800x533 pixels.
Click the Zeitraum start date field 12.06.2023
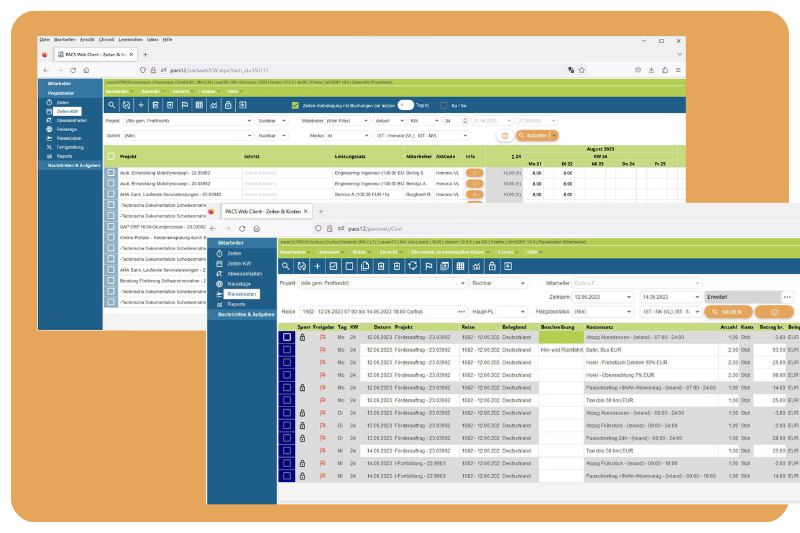(602, 297)
